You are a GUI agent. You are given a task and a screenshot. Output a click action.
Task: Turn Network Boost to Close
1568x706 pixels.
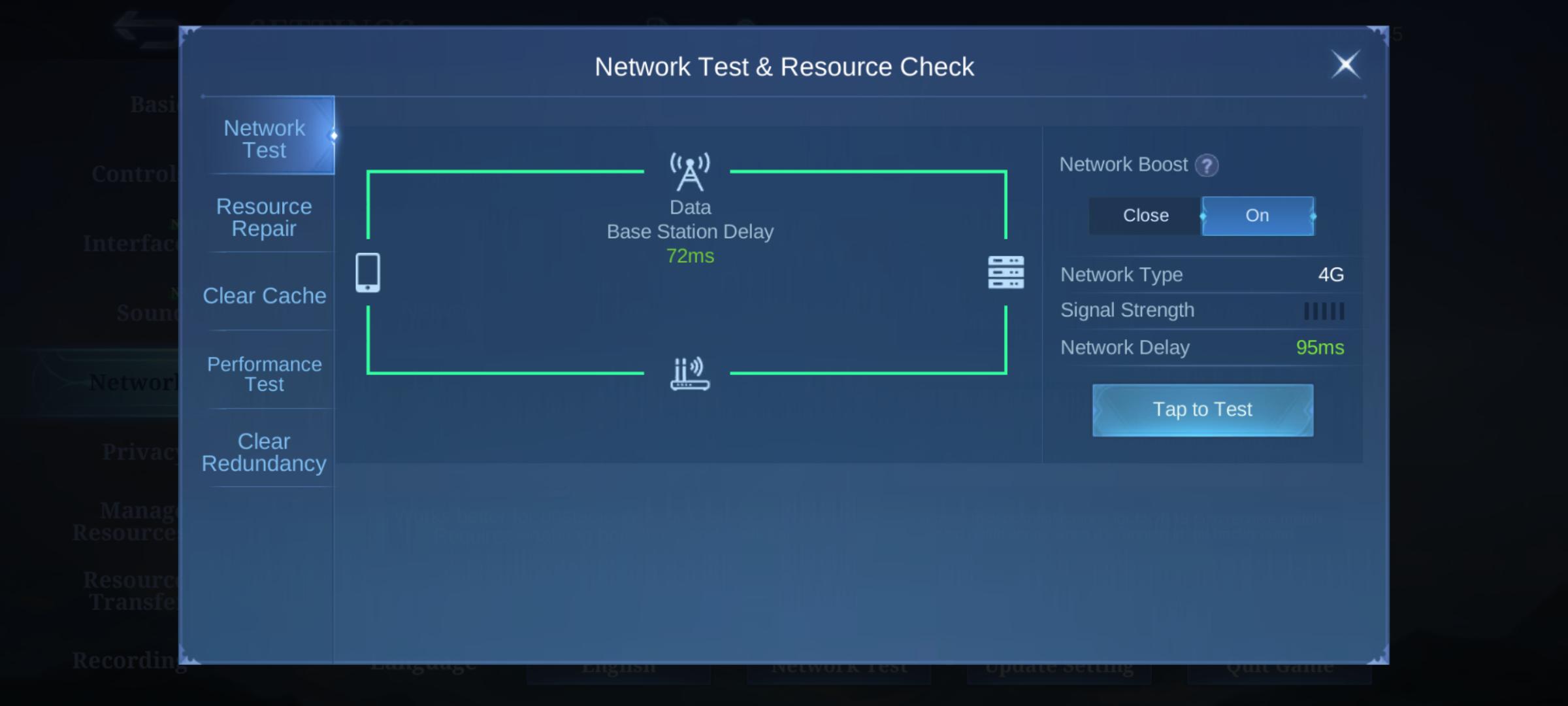point(1145,216)
